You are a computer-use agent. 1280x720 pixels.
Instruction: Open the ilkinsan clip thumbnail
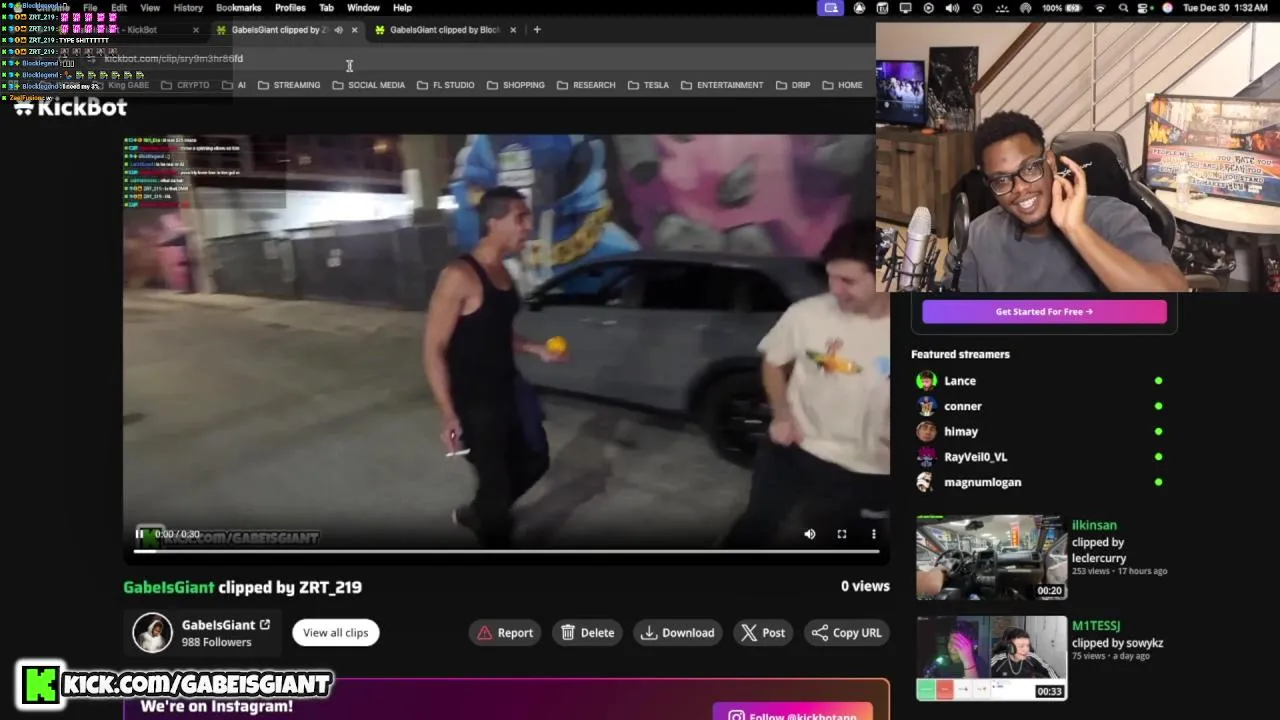[991, 557]
